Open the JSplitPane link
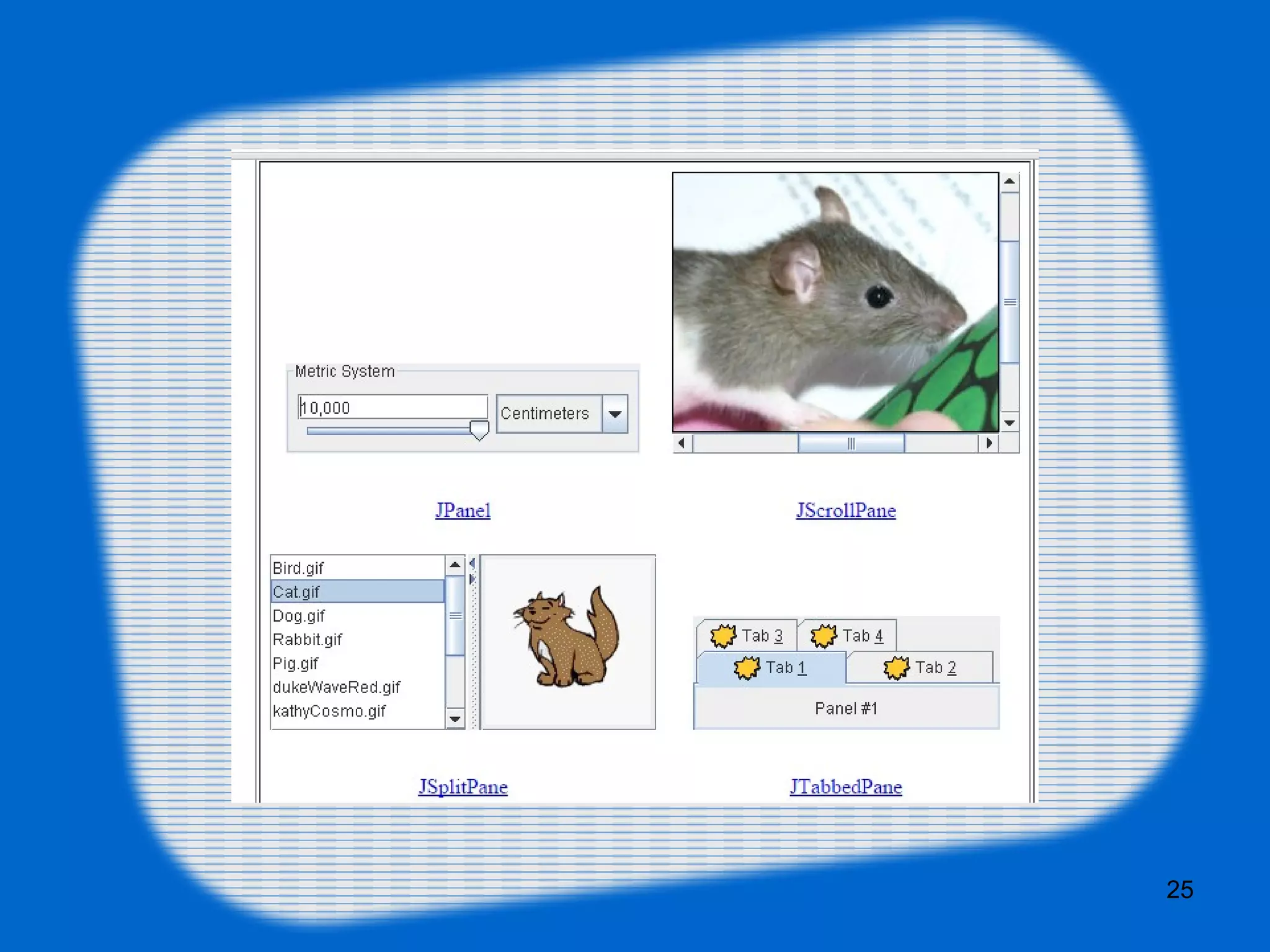 (x=463, y=787)
